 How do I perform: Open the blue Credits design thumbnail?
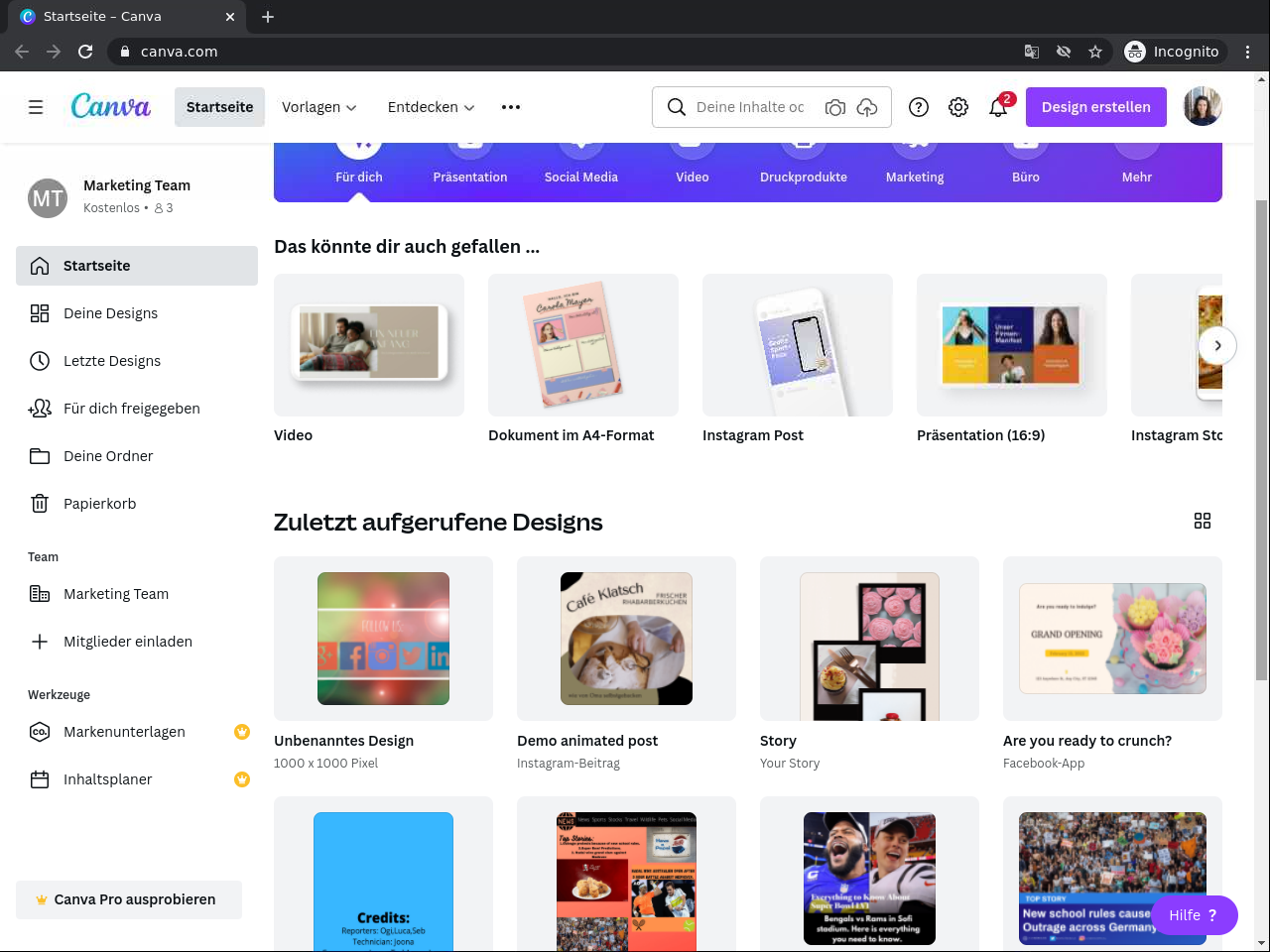click(383, 875)
